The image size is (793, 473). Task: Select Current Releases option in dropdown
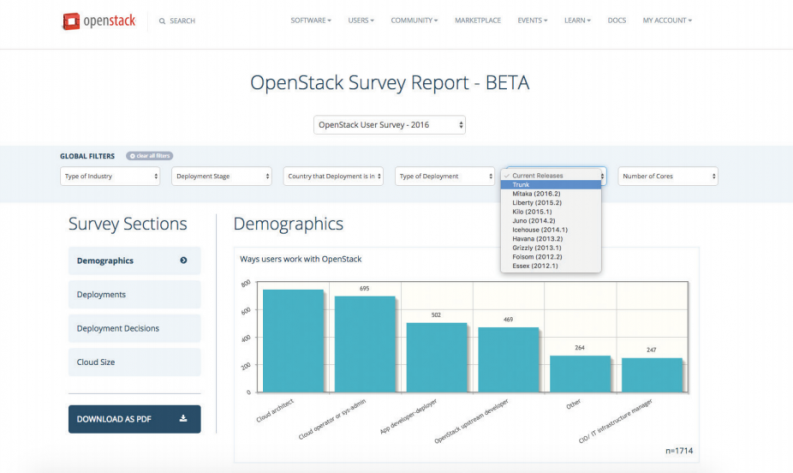[x=551, y=176]
